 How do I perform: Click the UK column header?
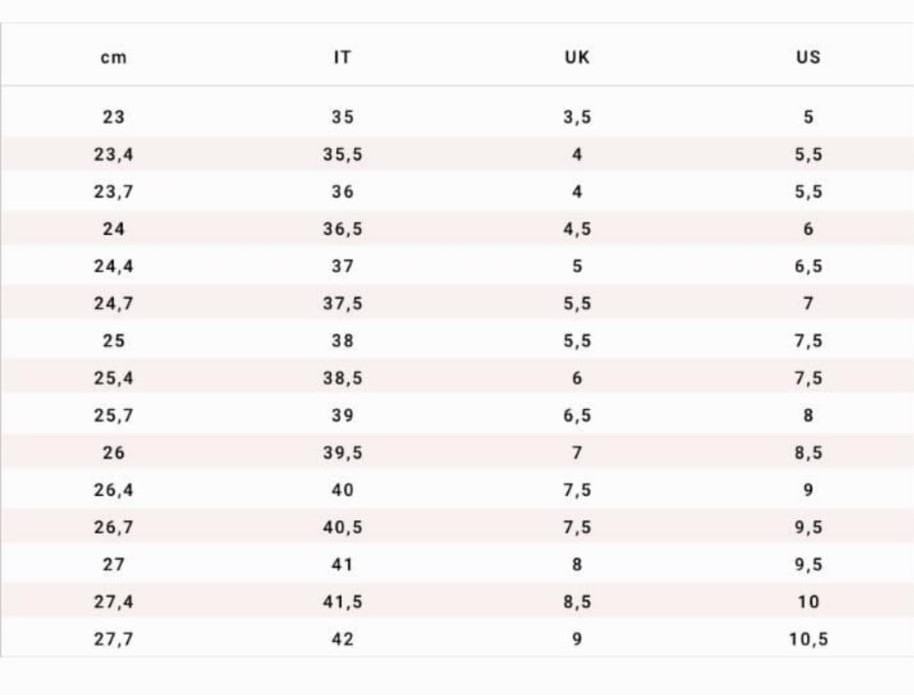coord(577,57)
